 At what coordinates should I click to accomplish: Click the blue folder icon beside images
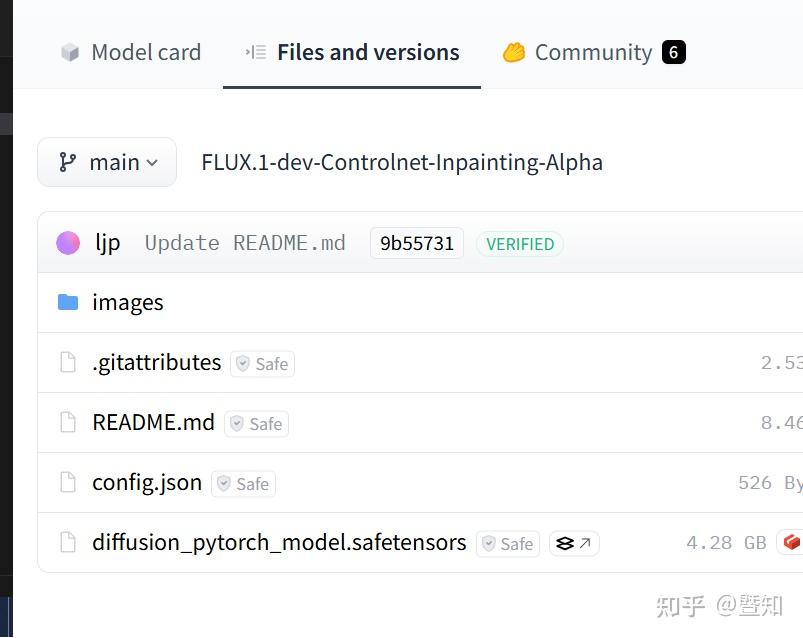click(x=66, y=301)
